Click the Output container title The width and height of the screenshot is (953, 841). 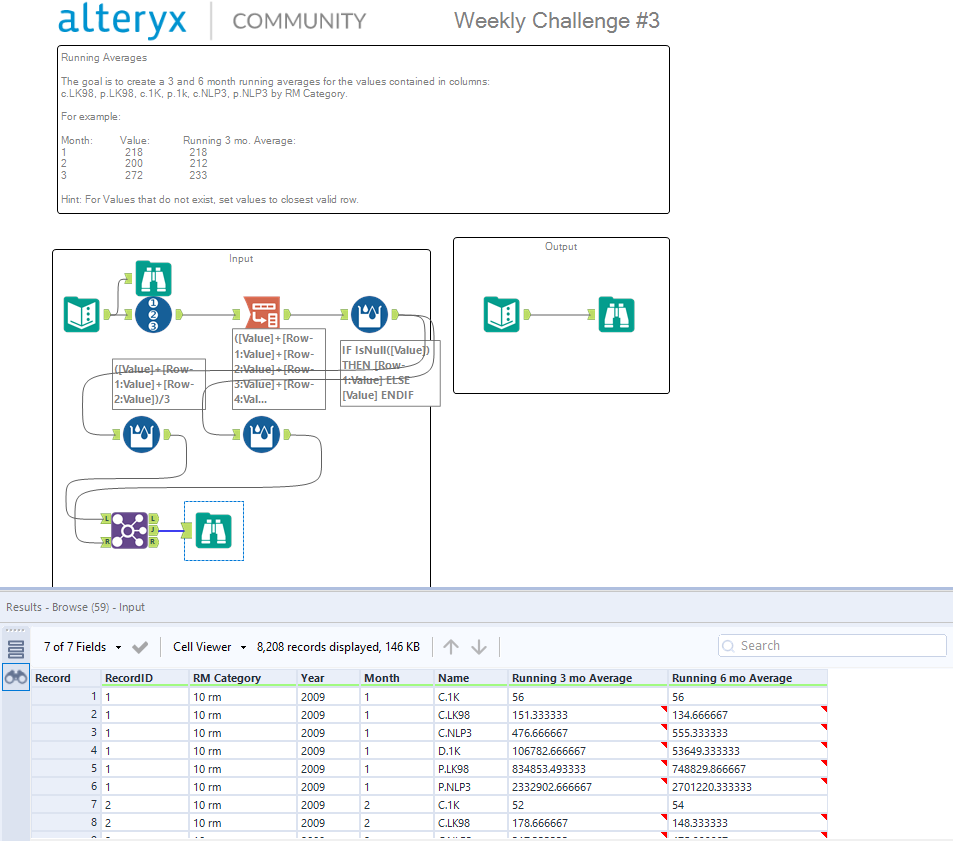[560, 246]
